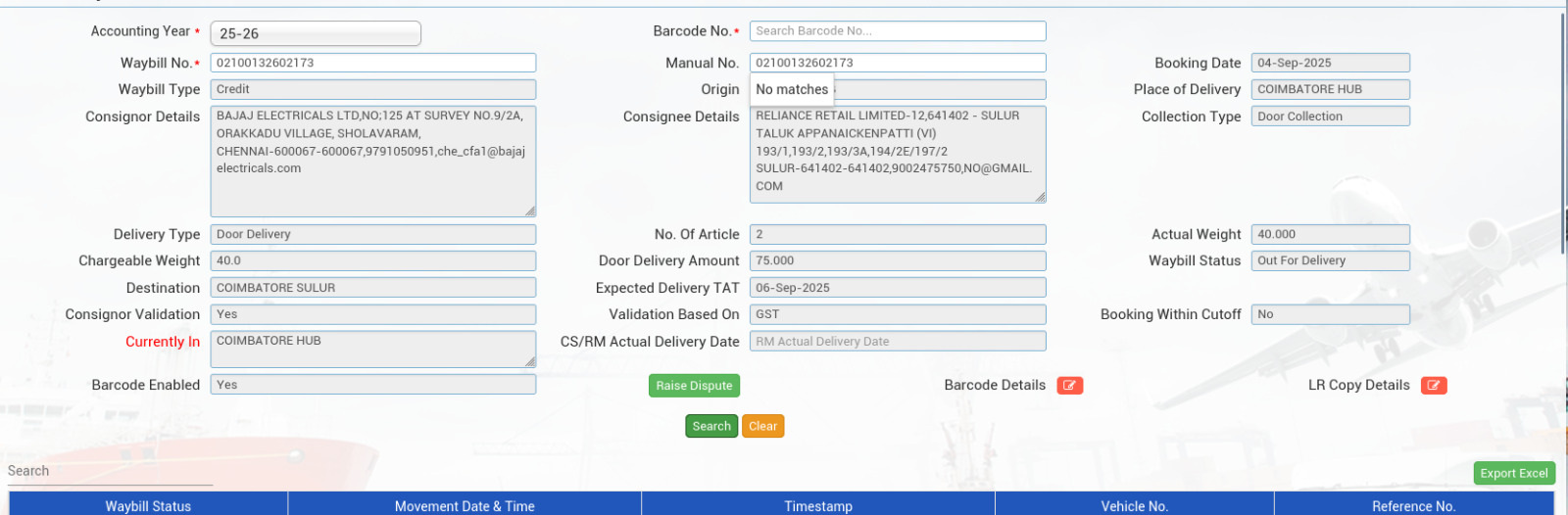
Task: Click the orange Clear button
Action: [762, 426]
